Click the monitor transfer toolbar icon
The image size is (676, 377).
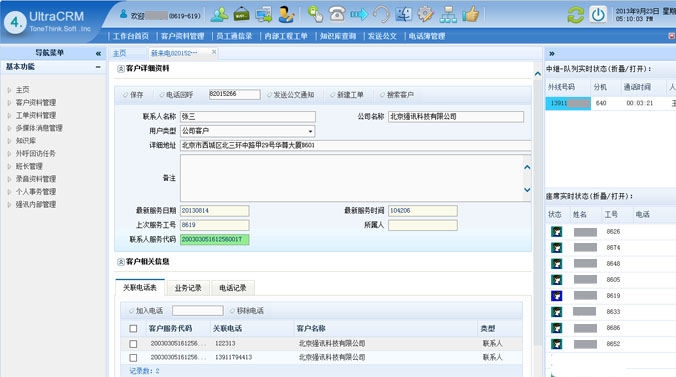(263, 15)
